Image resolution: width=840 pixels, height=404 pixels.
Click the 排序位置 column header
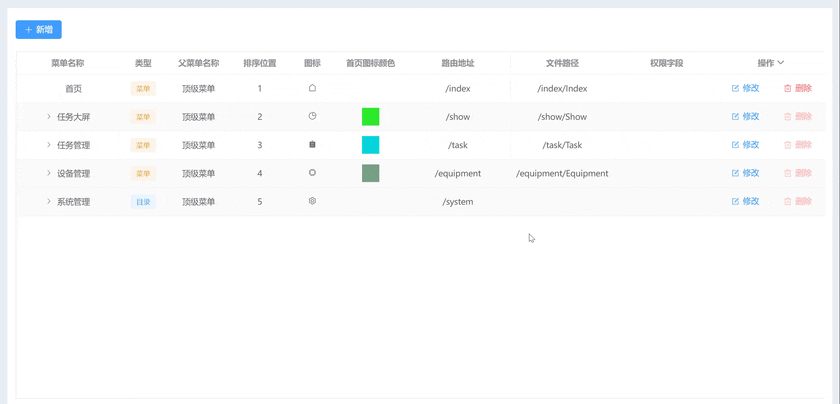tap(260, 63)
